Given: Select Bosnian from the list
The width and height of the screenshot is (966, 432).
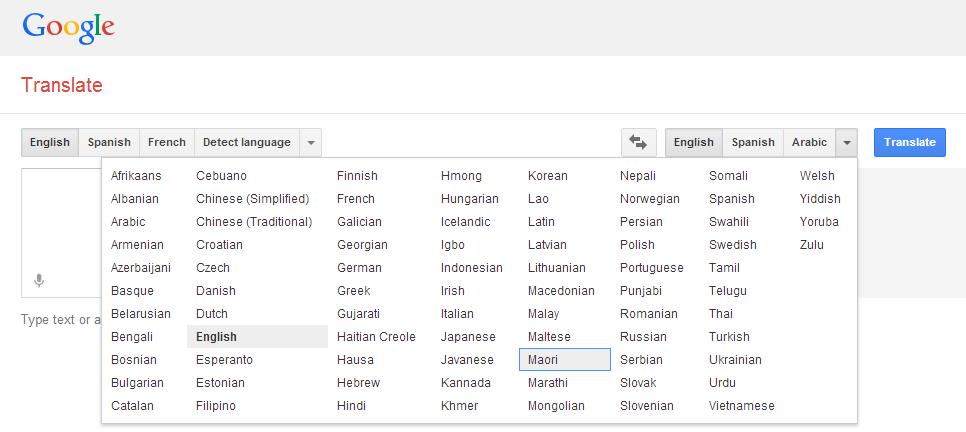Looking at the screenshot, I should (x=134, y=360).
